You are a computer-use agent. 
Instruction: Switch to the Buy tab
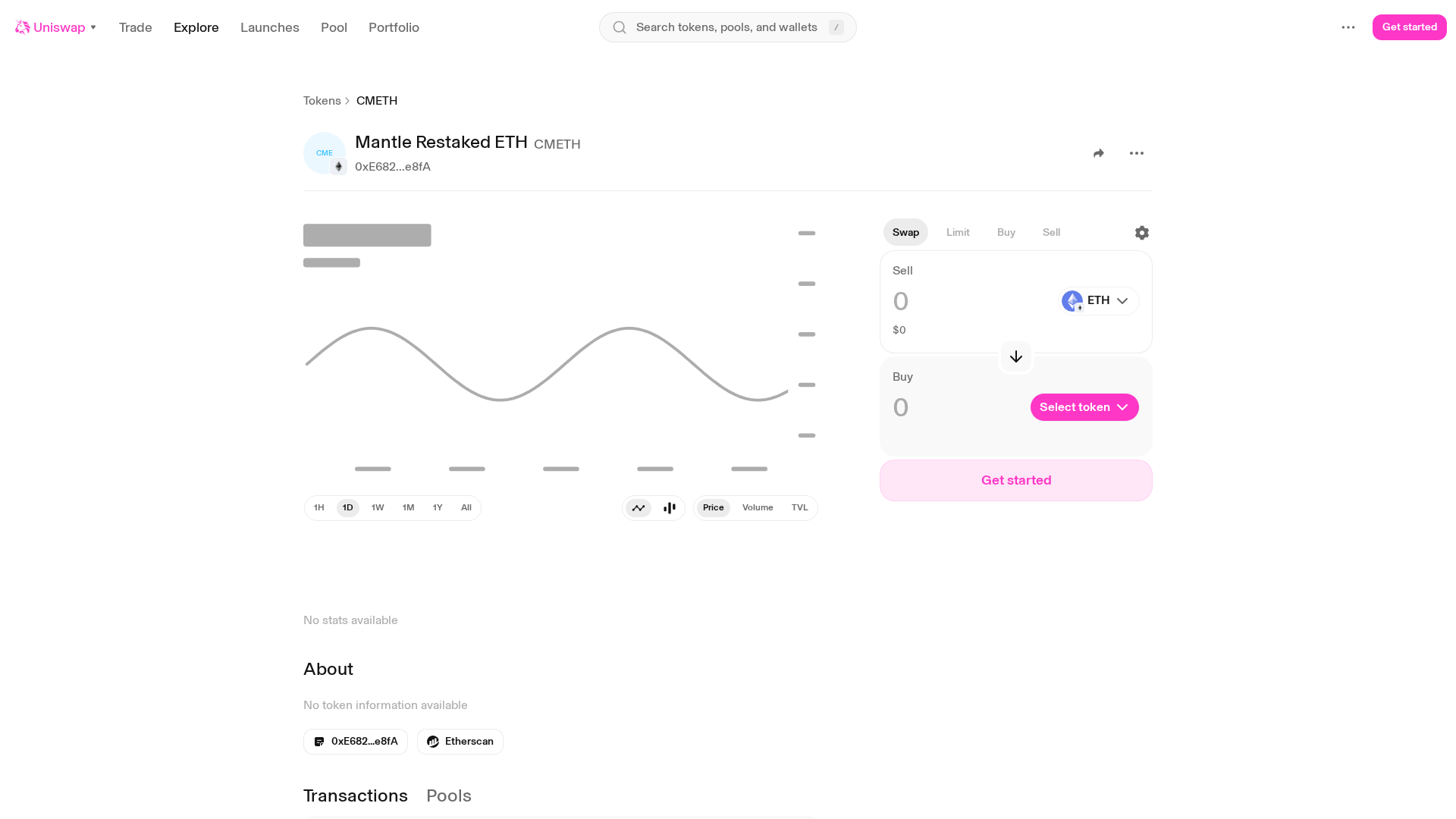click(x=1006, y=233)
